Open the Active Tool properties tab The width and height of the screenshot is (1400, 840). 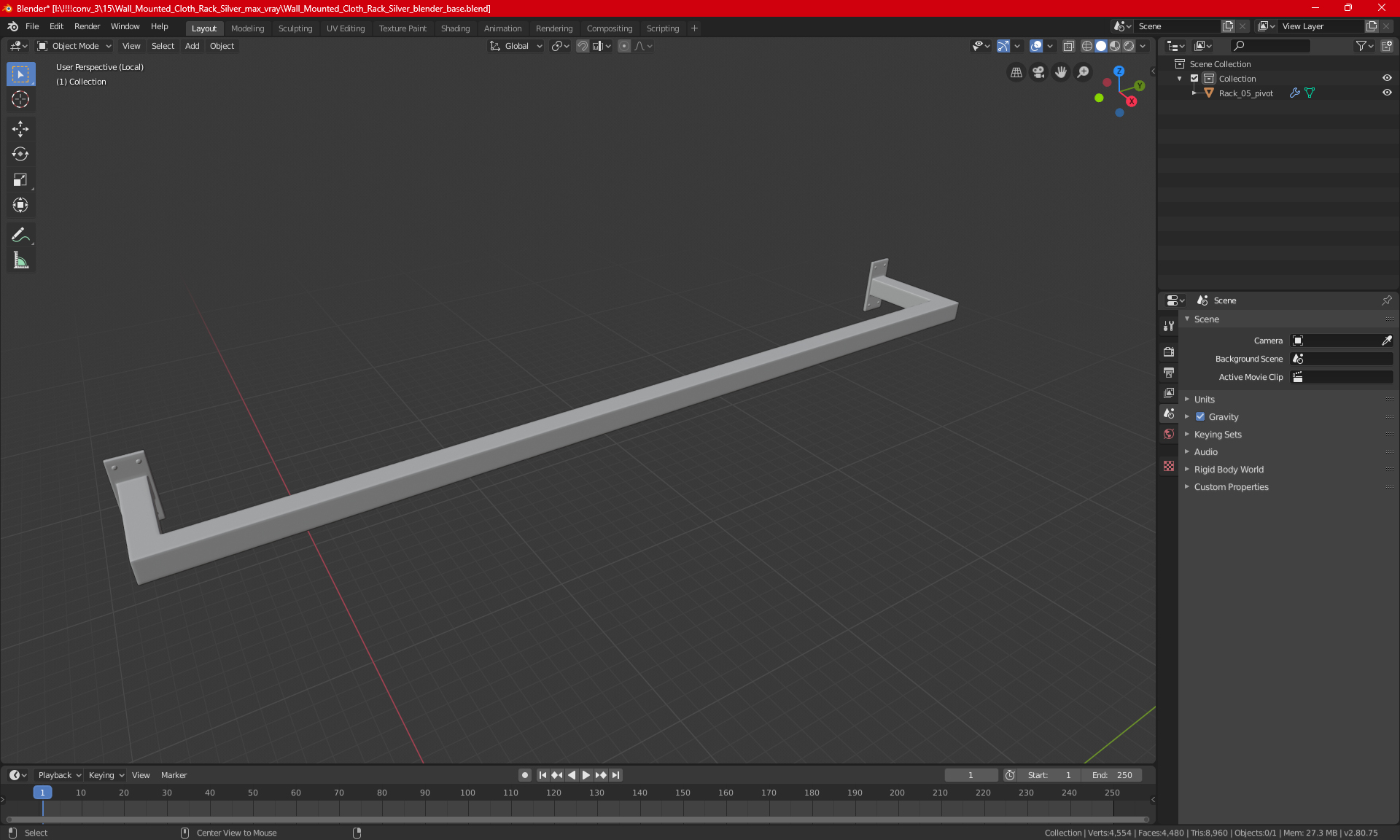[1169, 326]
